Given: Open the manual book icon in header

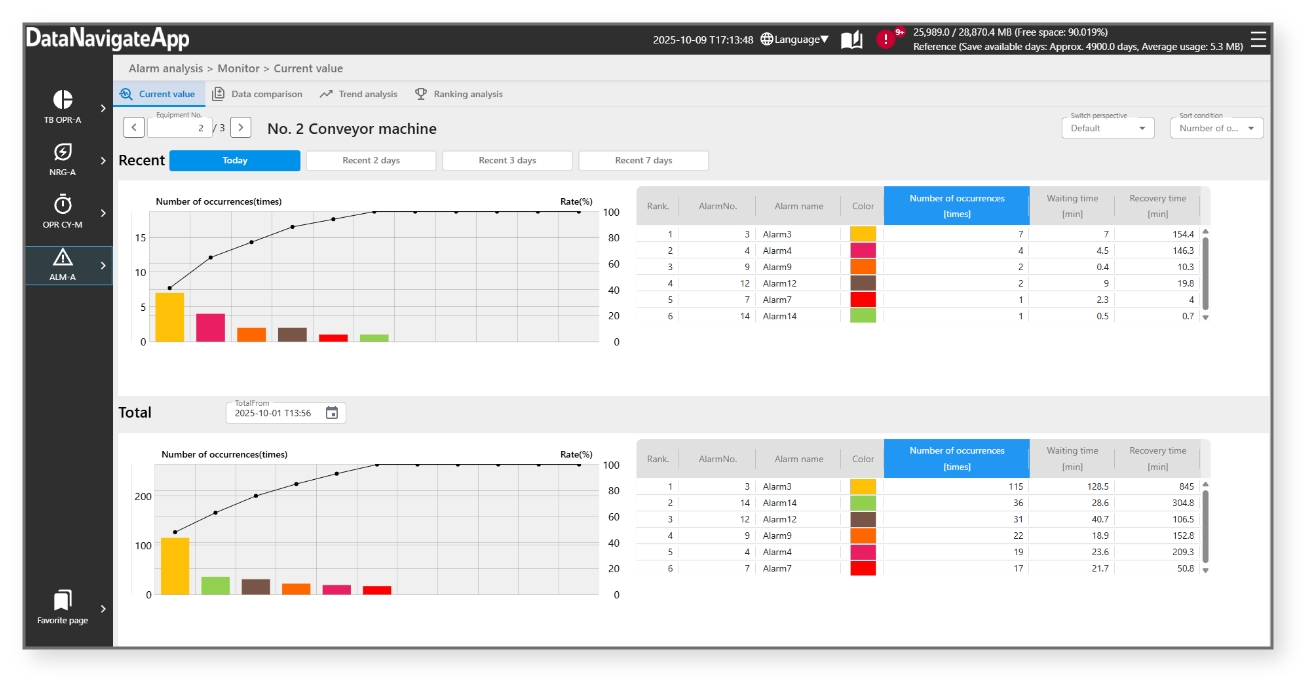Looking at the screenshot, I should 851,39.
